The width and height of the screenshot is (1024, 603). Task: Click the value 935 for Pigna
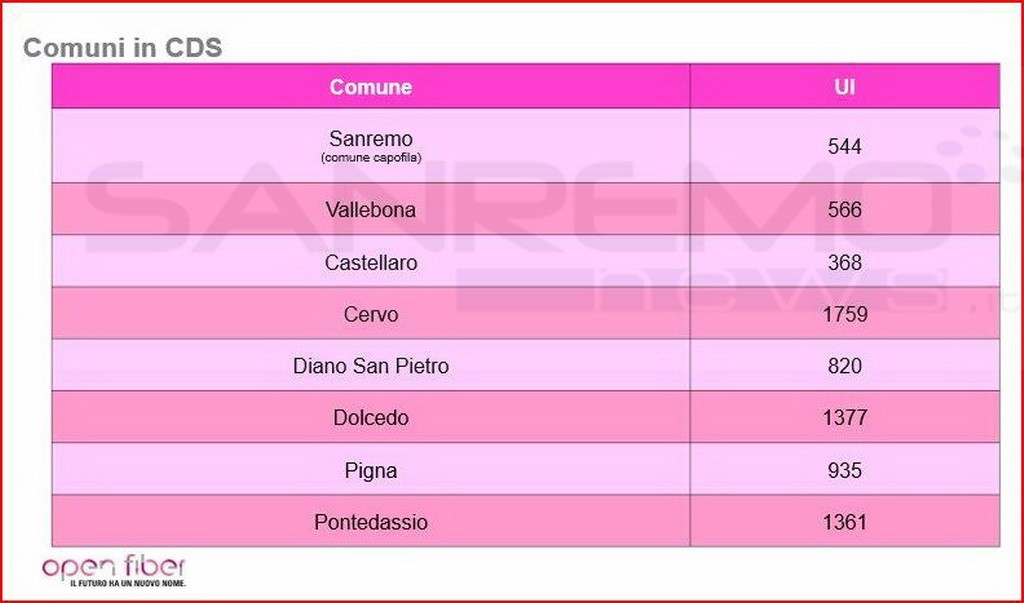[x=844, y=470]
